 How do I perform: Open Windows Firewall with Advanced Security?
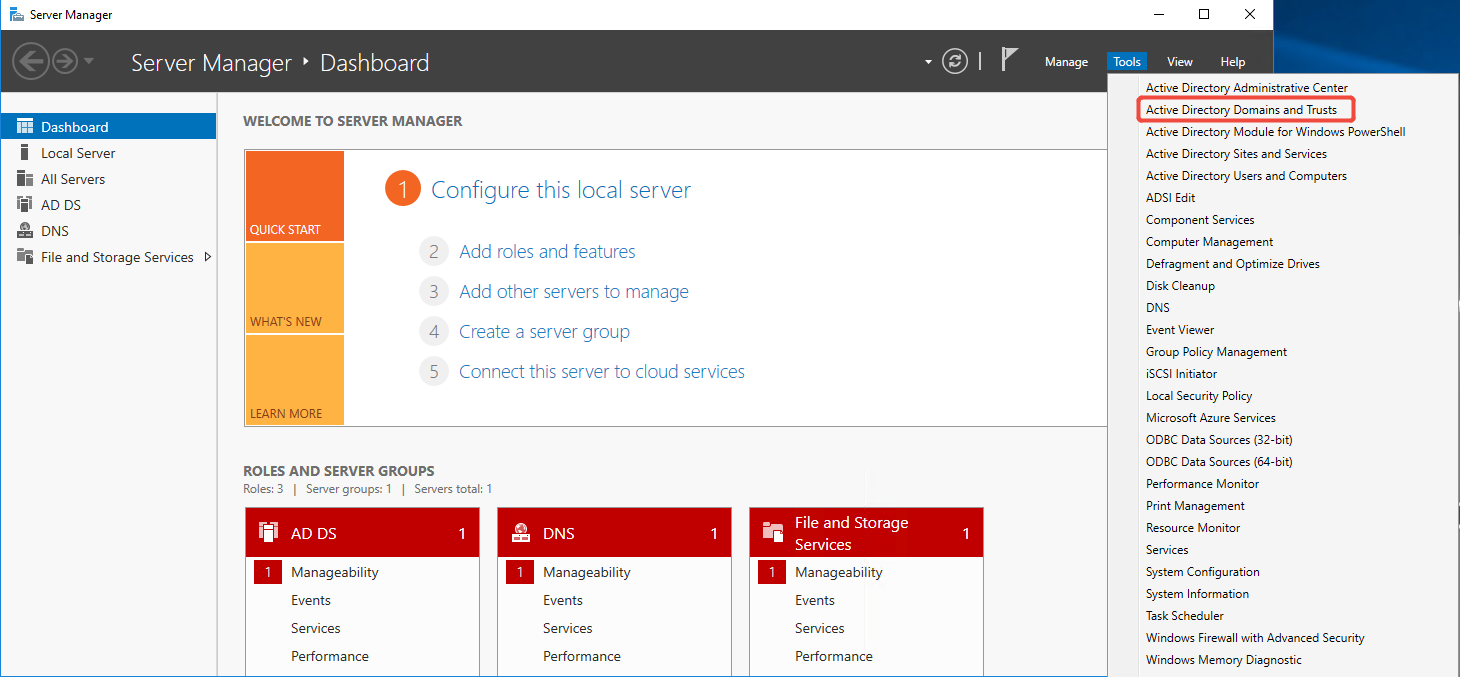[x=1255, y=638]
